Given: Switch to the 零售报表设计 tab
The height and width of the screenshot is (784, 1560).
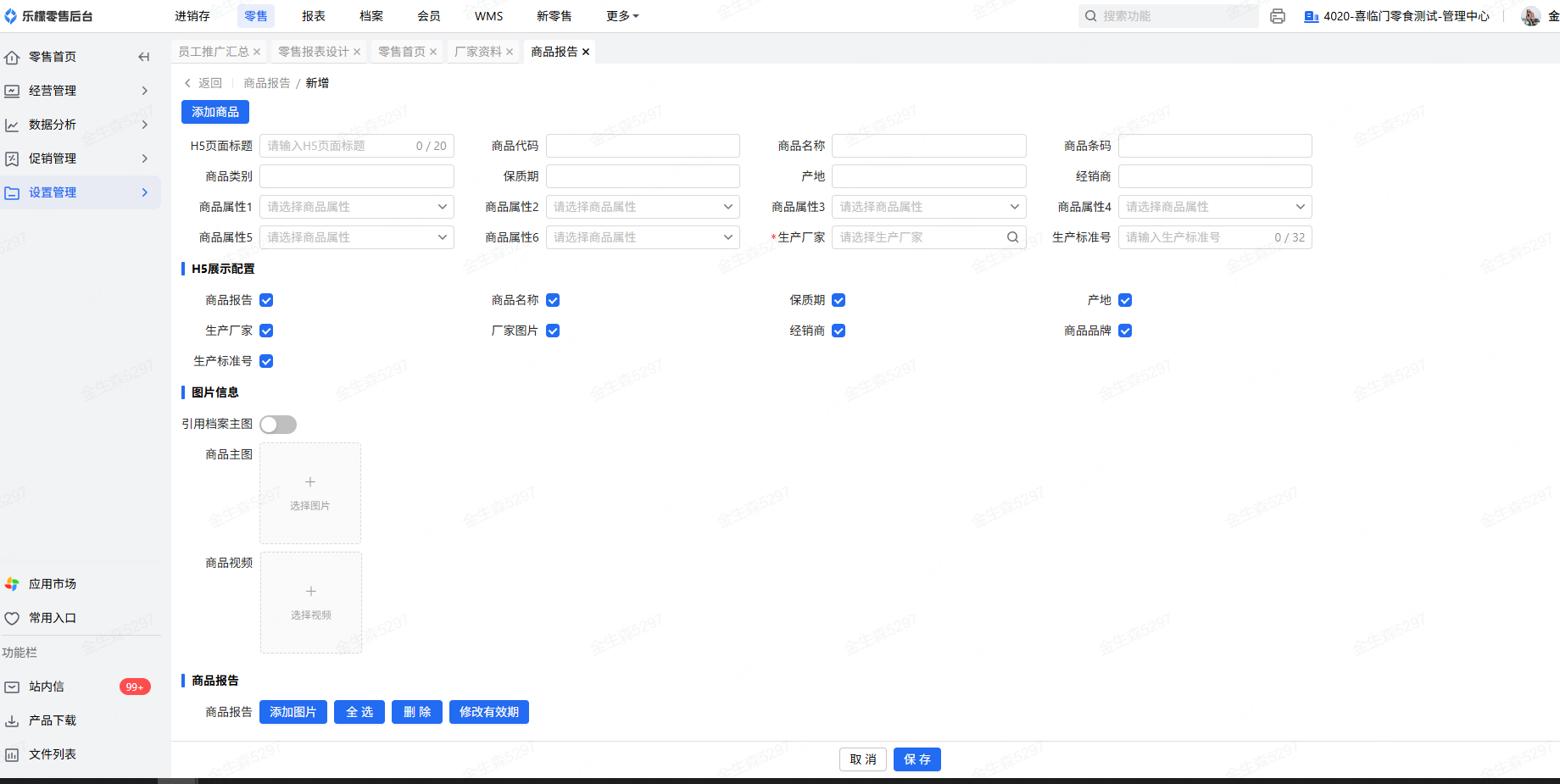Looking at the screenshot, I should [314, 52].
